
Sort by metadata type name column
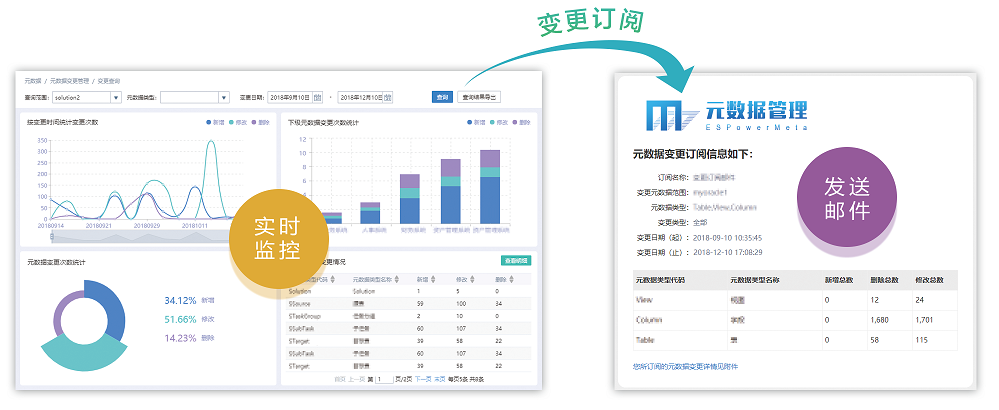tap(399, 279)
